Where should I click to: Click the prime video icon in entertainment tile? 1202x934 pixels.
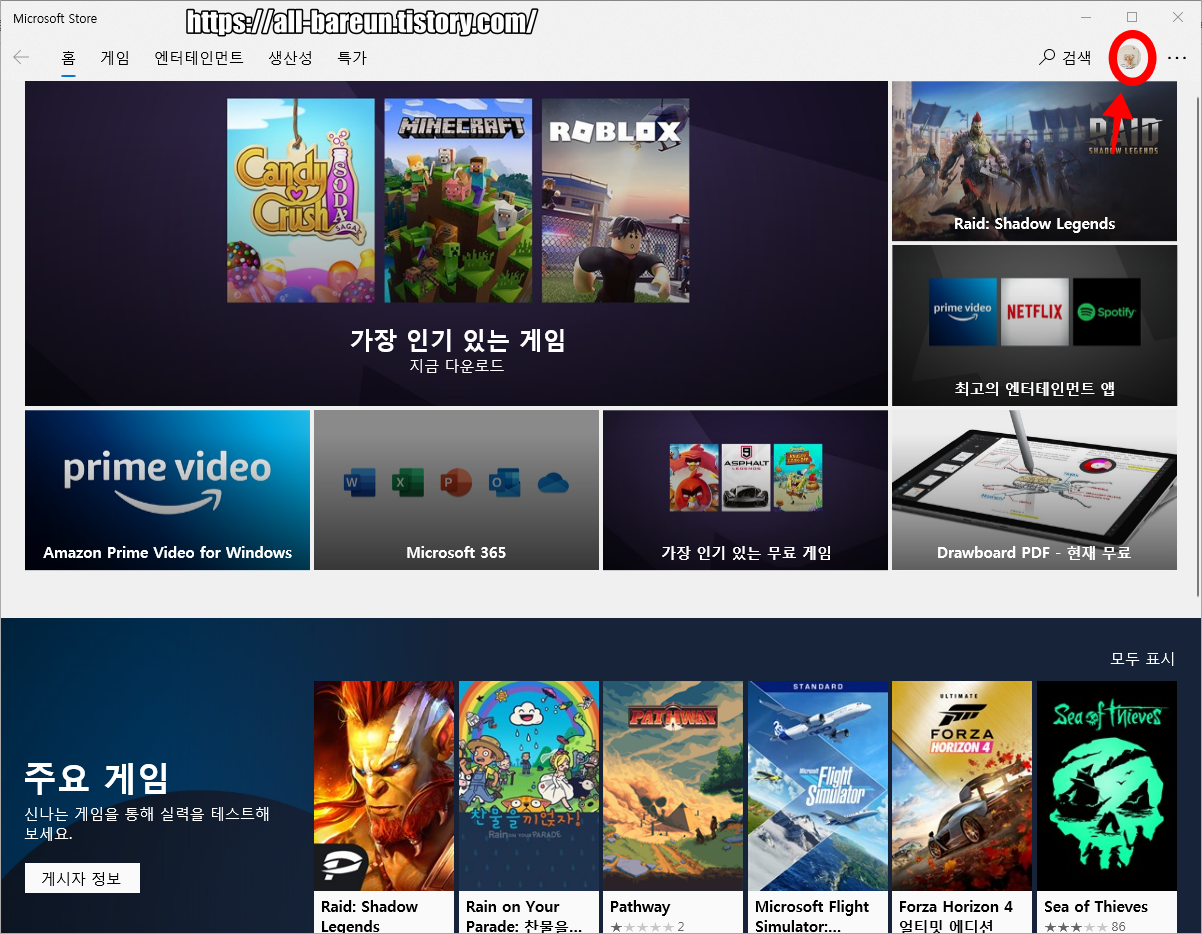[963, 312]
